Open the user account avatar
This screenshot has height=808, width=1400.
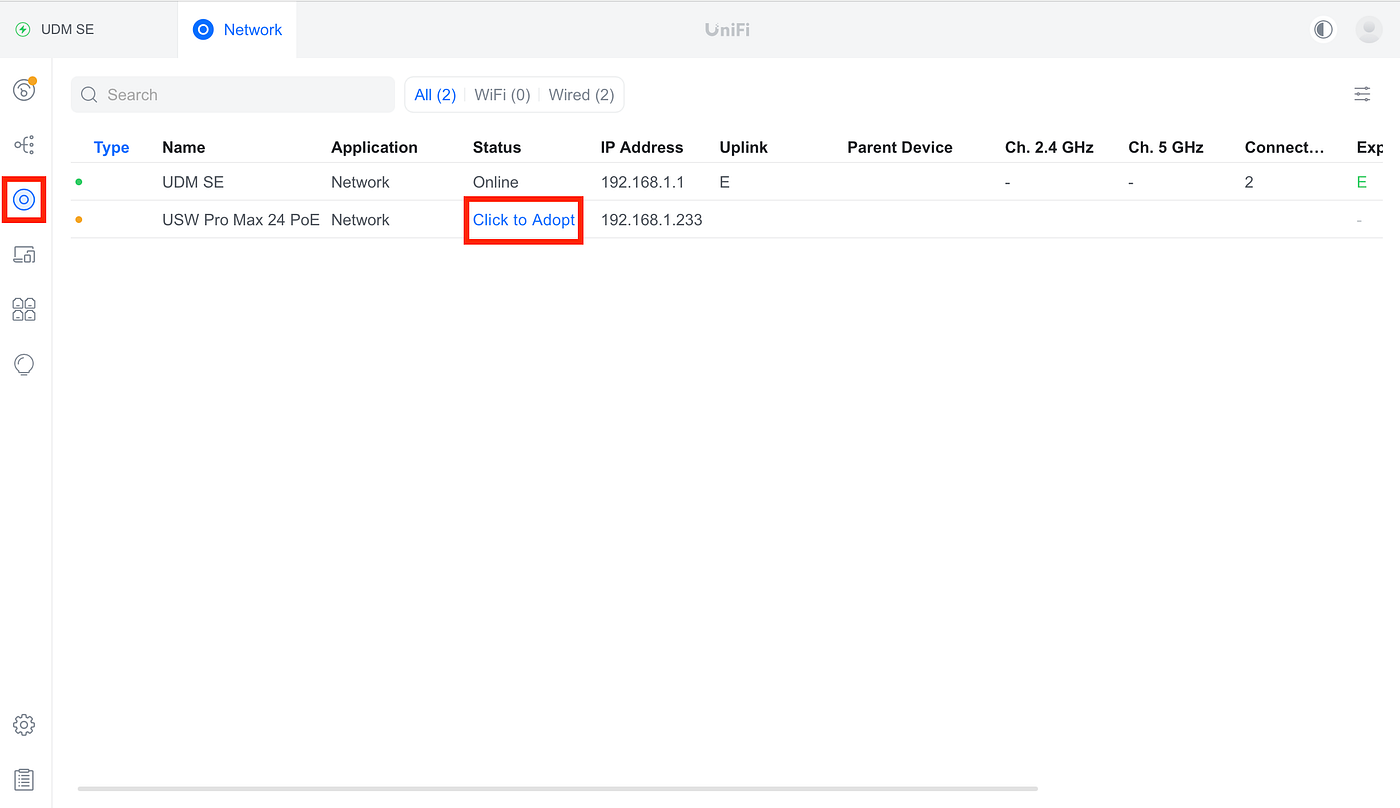coord(1368,29)
